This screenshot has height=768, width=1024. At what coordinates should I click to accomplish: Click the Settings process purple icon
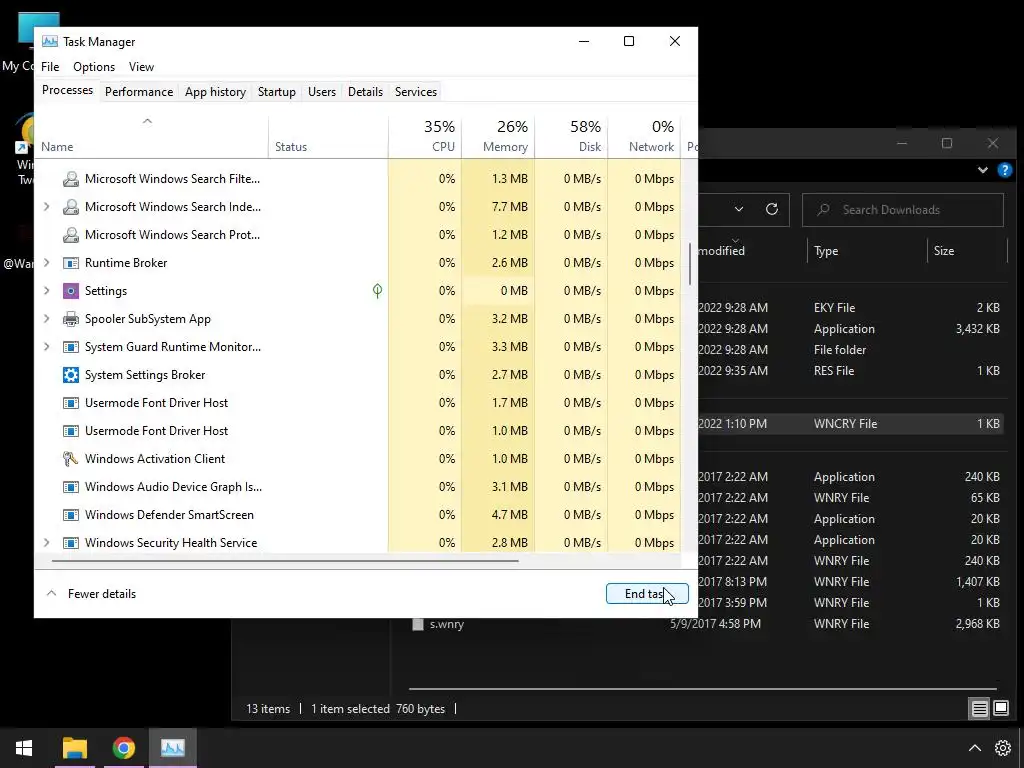[71, 291]
